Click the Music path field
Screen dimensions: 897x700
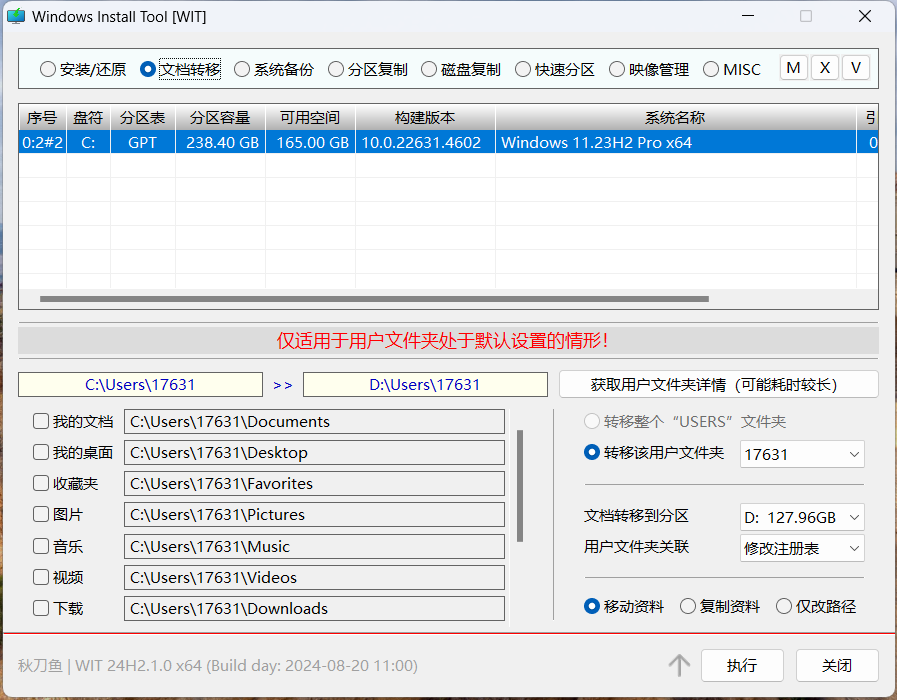coord(314,546)
